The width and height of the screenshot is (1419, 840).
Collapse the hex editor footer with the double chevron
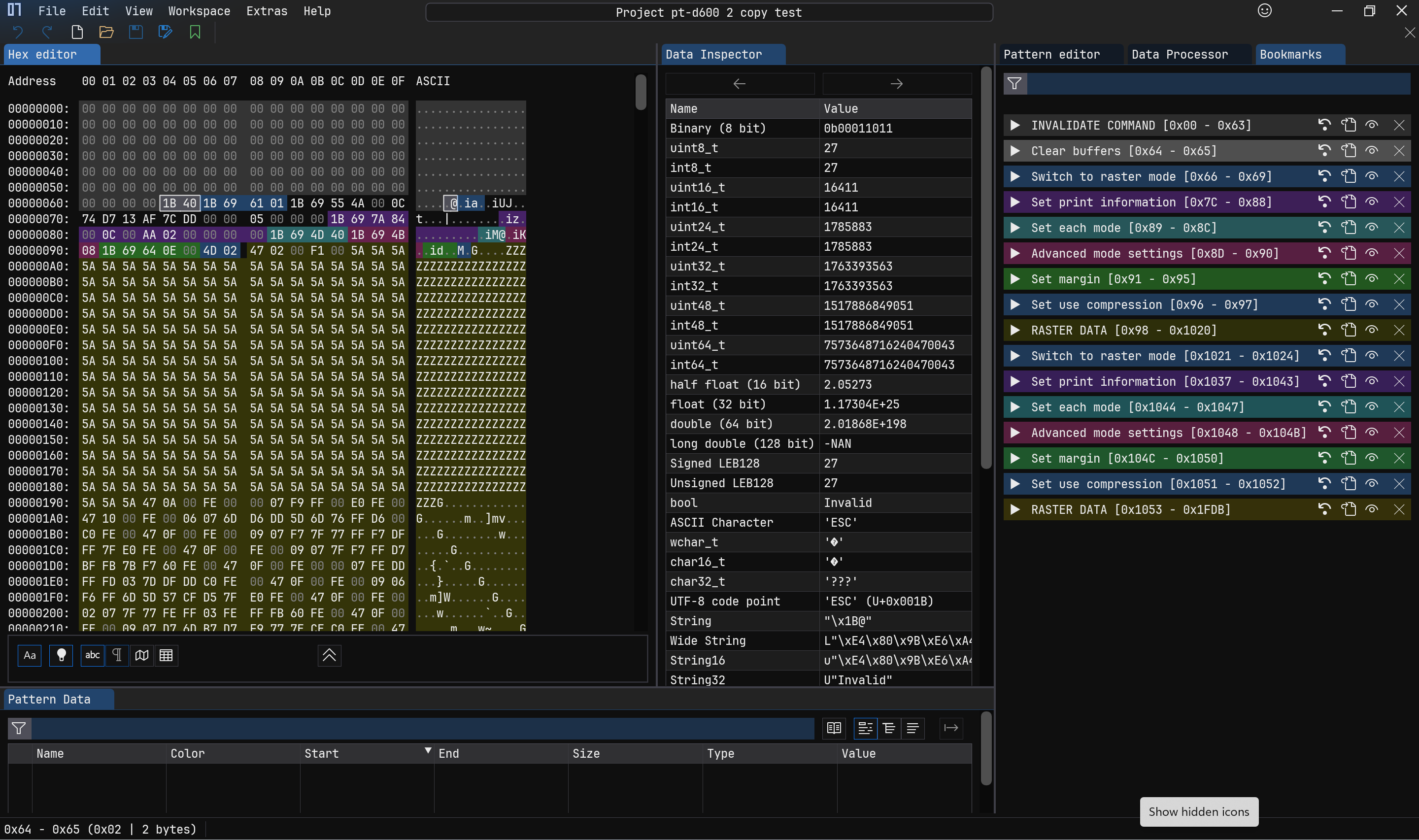tap(330, 655)
